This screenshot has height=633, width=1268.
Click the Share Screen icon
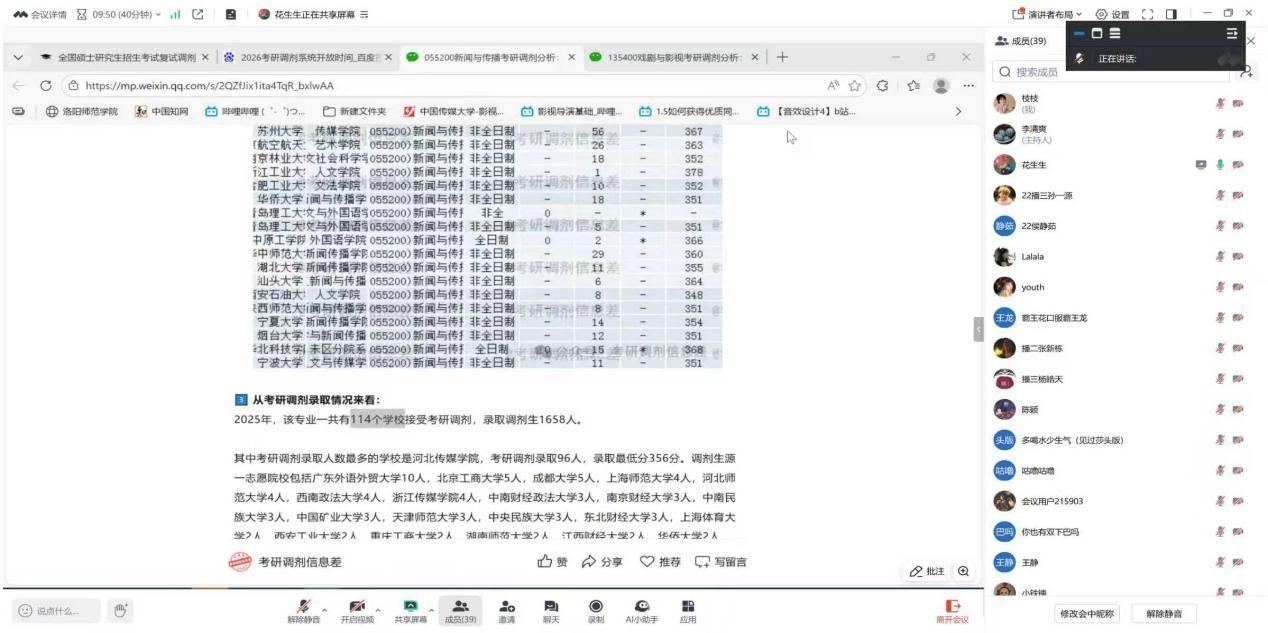[410, 607]
